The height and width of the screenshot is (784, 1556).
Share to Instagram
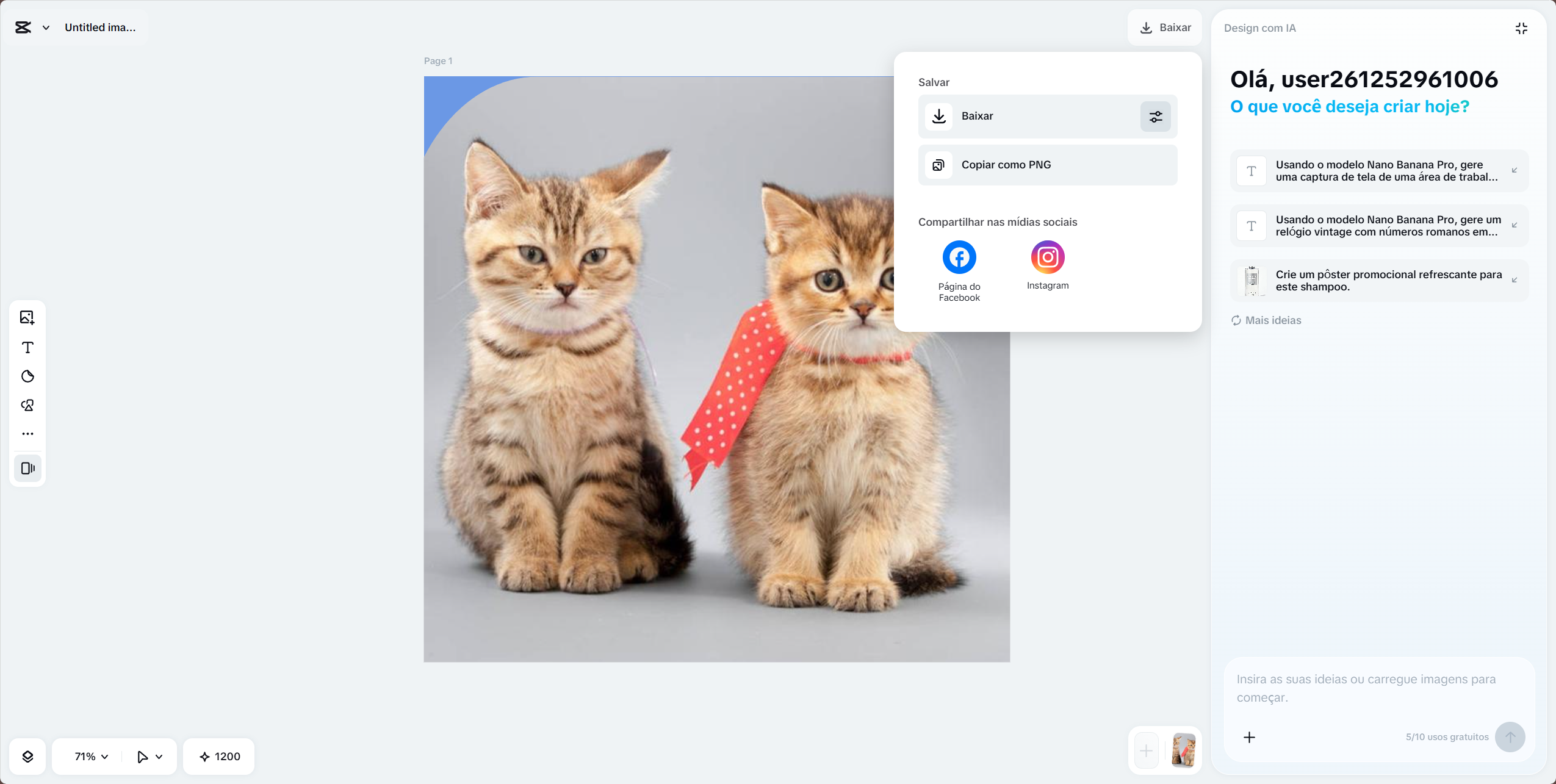tap(1048, 257)
